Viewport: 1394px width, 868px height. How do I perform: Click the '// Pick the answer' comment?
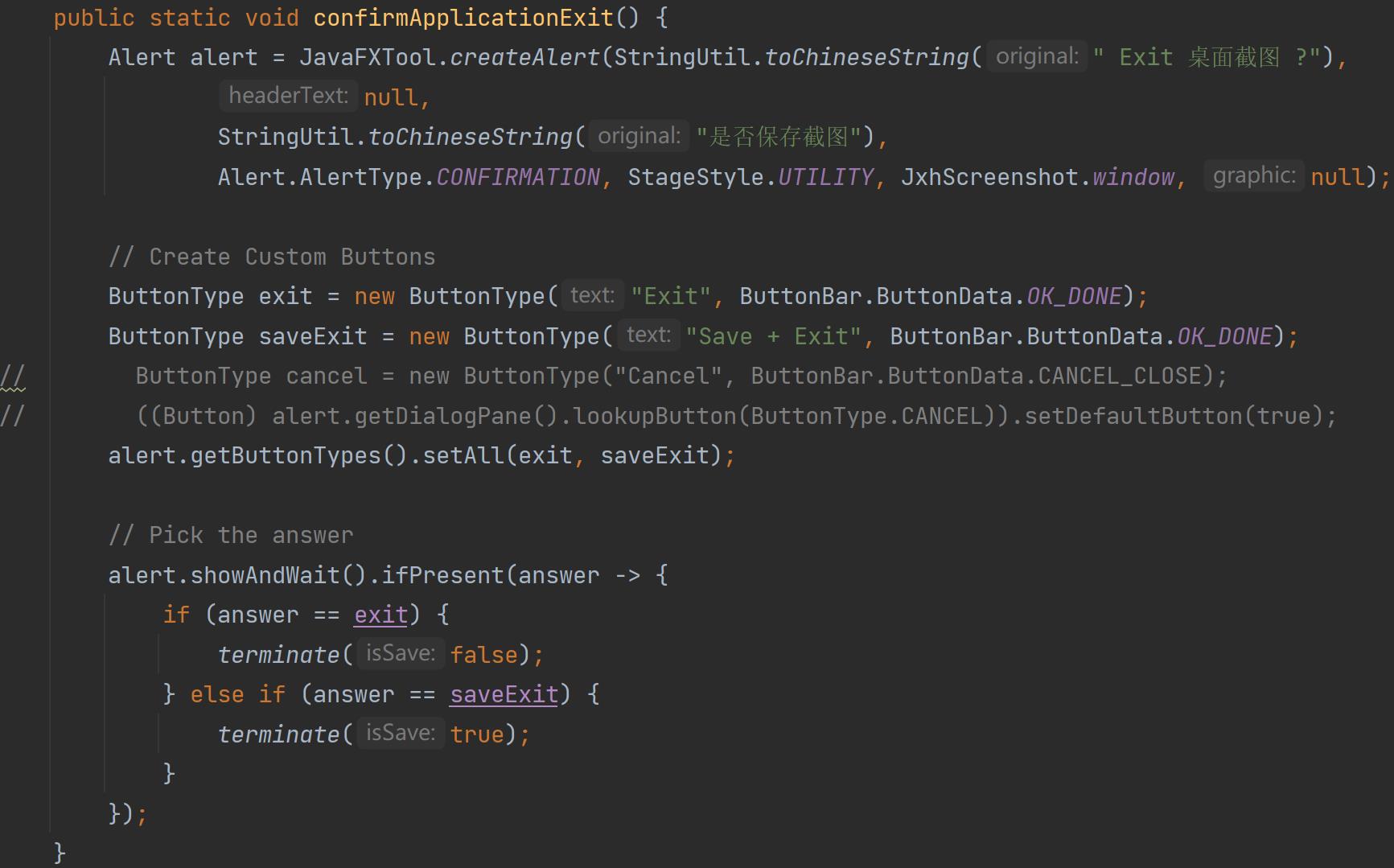click(x=231, y=535)
